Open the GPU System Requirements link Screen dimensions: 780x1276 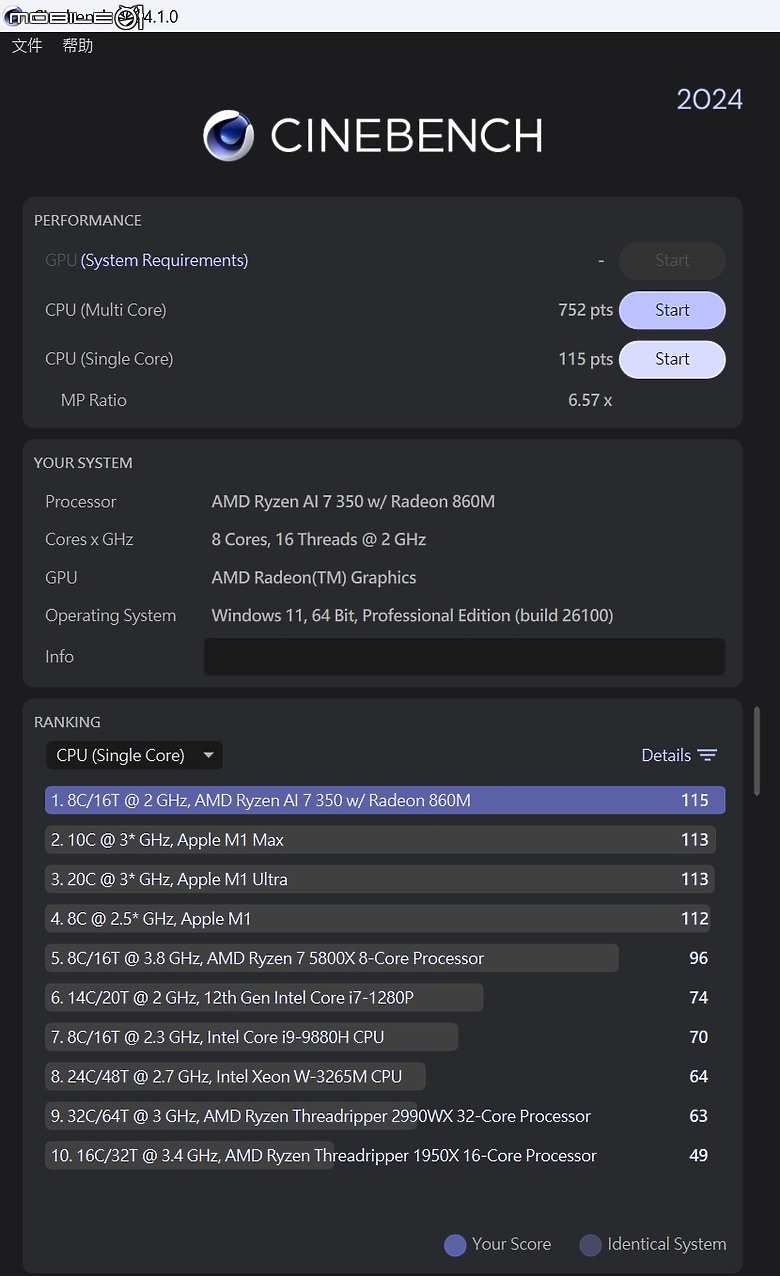click(164, 260)
